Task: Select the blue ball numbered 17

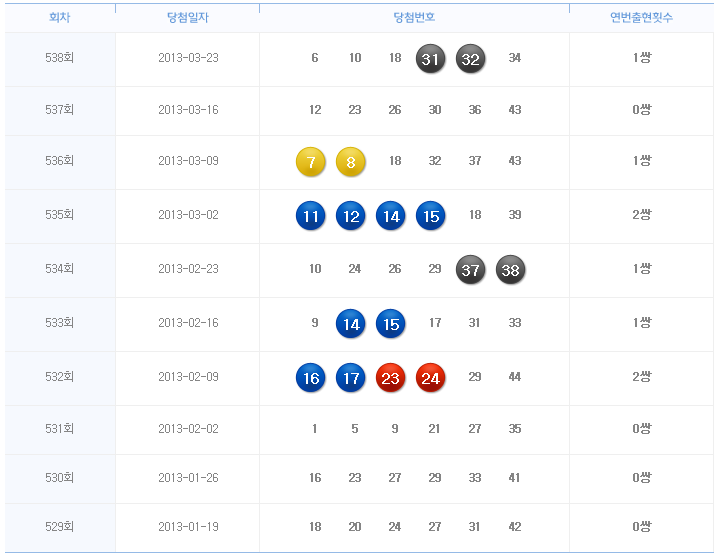Action: 351,378
